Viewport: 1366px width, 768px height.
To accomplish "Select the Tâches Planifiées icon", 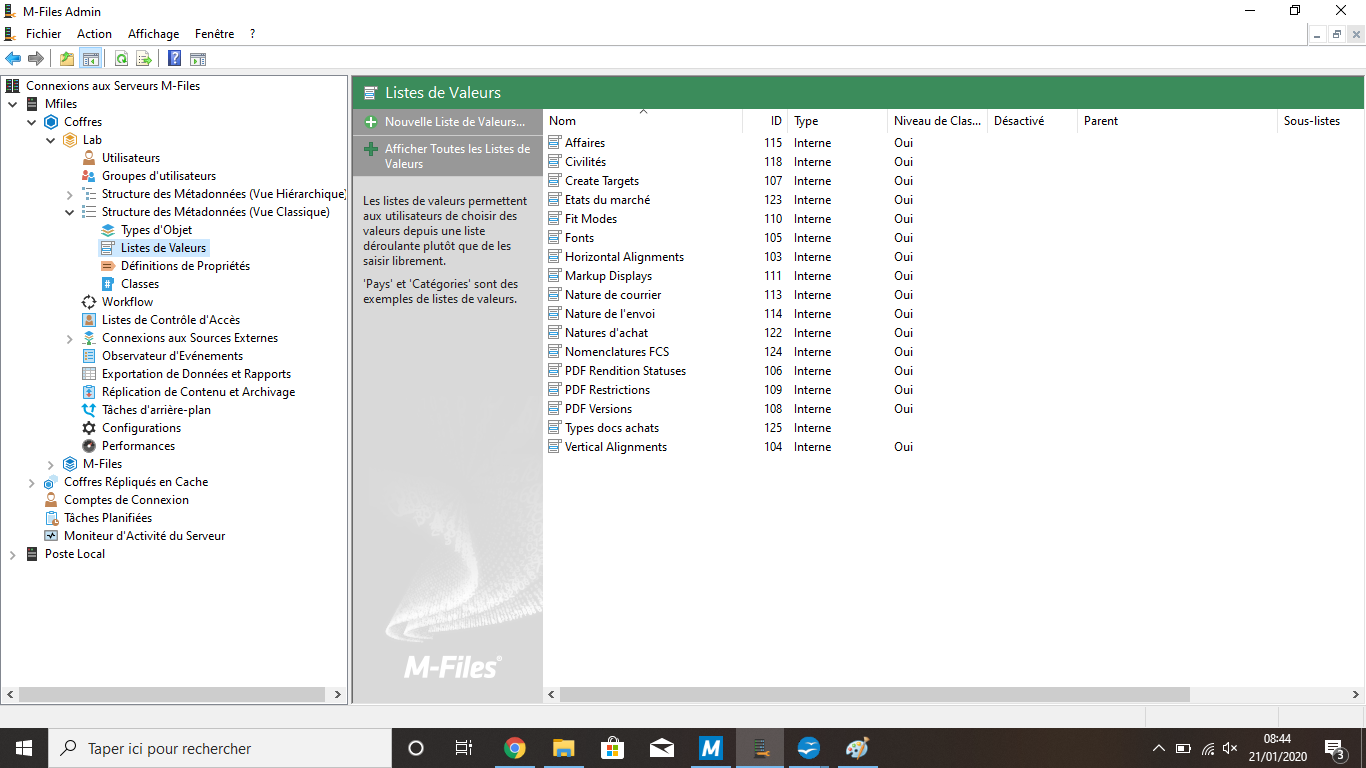I will (51, 518).
